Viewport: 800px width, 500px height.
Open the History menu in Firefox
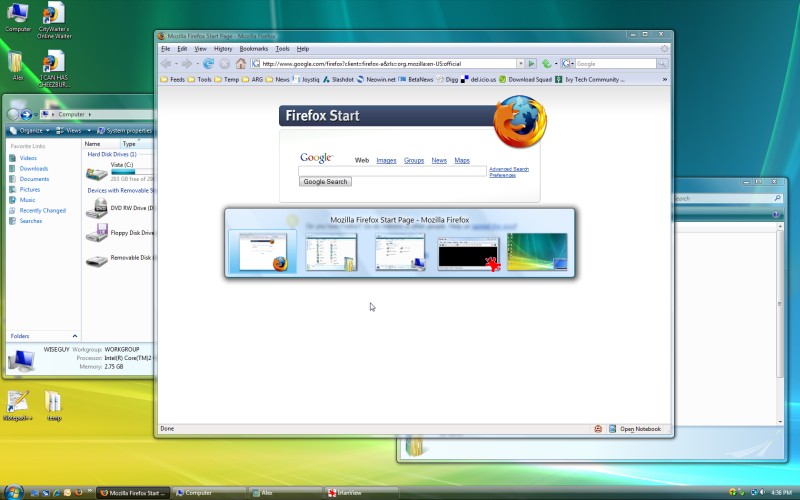coord(223,49)
